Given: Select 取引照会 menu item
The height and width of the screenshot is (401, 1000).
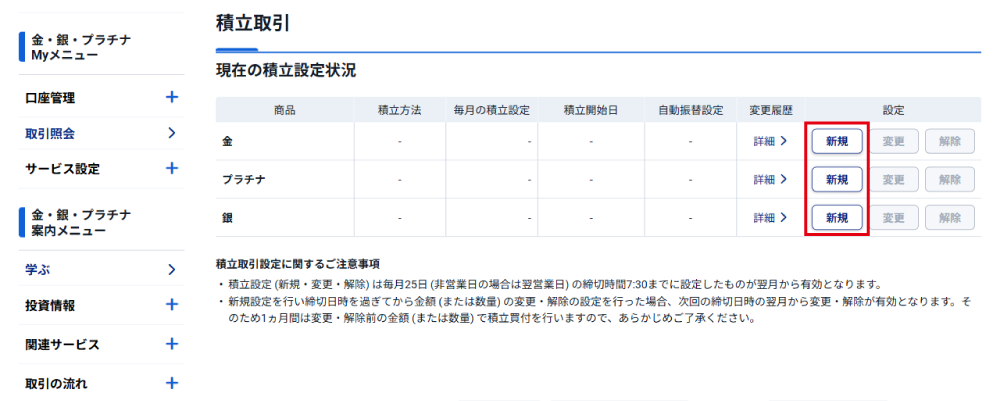Looking at the screenshot, I should [x=50, y=133].
